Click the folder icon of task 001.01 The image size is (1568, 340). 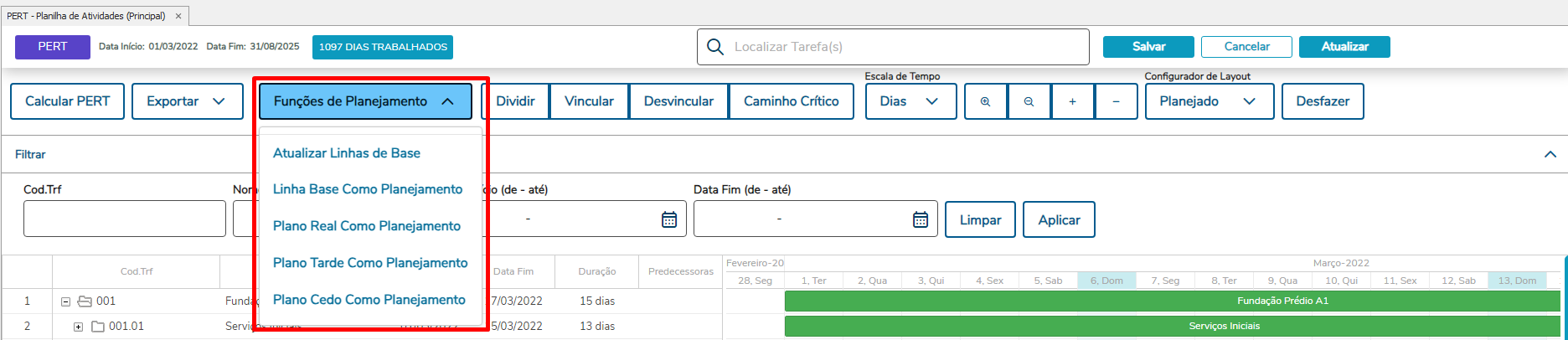(97, 327)
